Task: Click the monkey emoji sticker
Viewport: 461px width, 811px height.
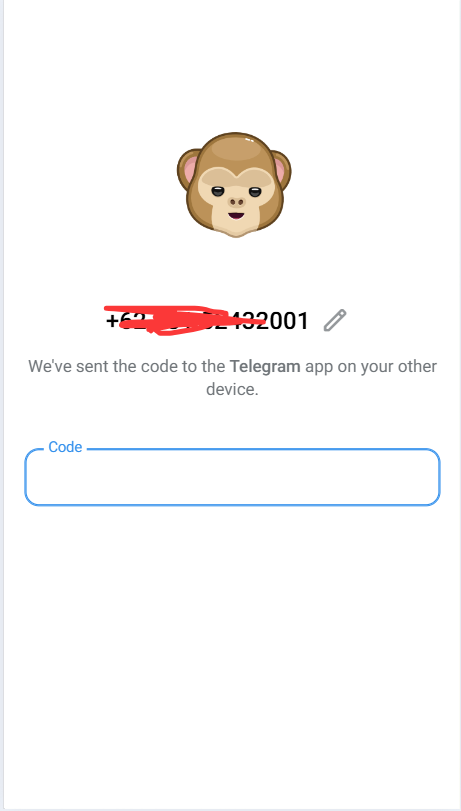Action: coord(234,185)
